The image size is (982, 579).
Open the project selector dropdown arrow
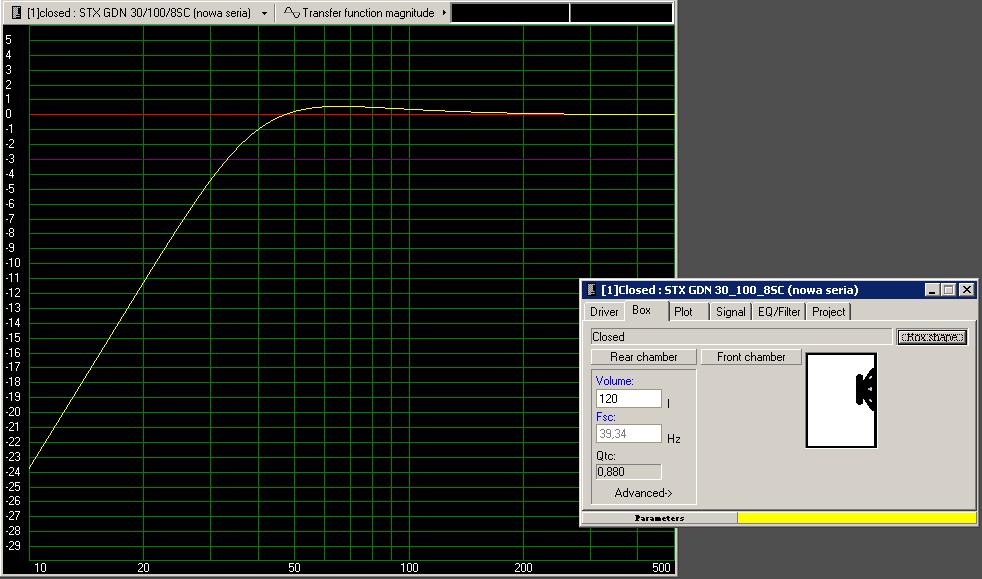coord(263,13)
